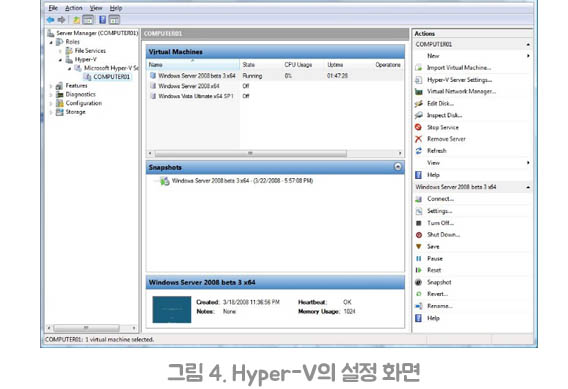568x389 pixels.
Task: Click the Operations column header
Action: (388, 65)
